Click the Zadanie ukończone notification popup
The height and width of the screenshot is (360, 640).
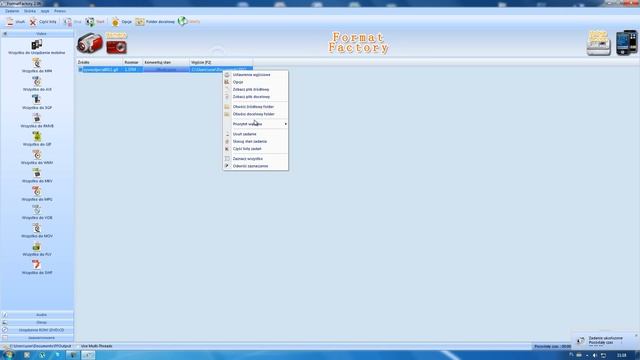click(605, 340)
